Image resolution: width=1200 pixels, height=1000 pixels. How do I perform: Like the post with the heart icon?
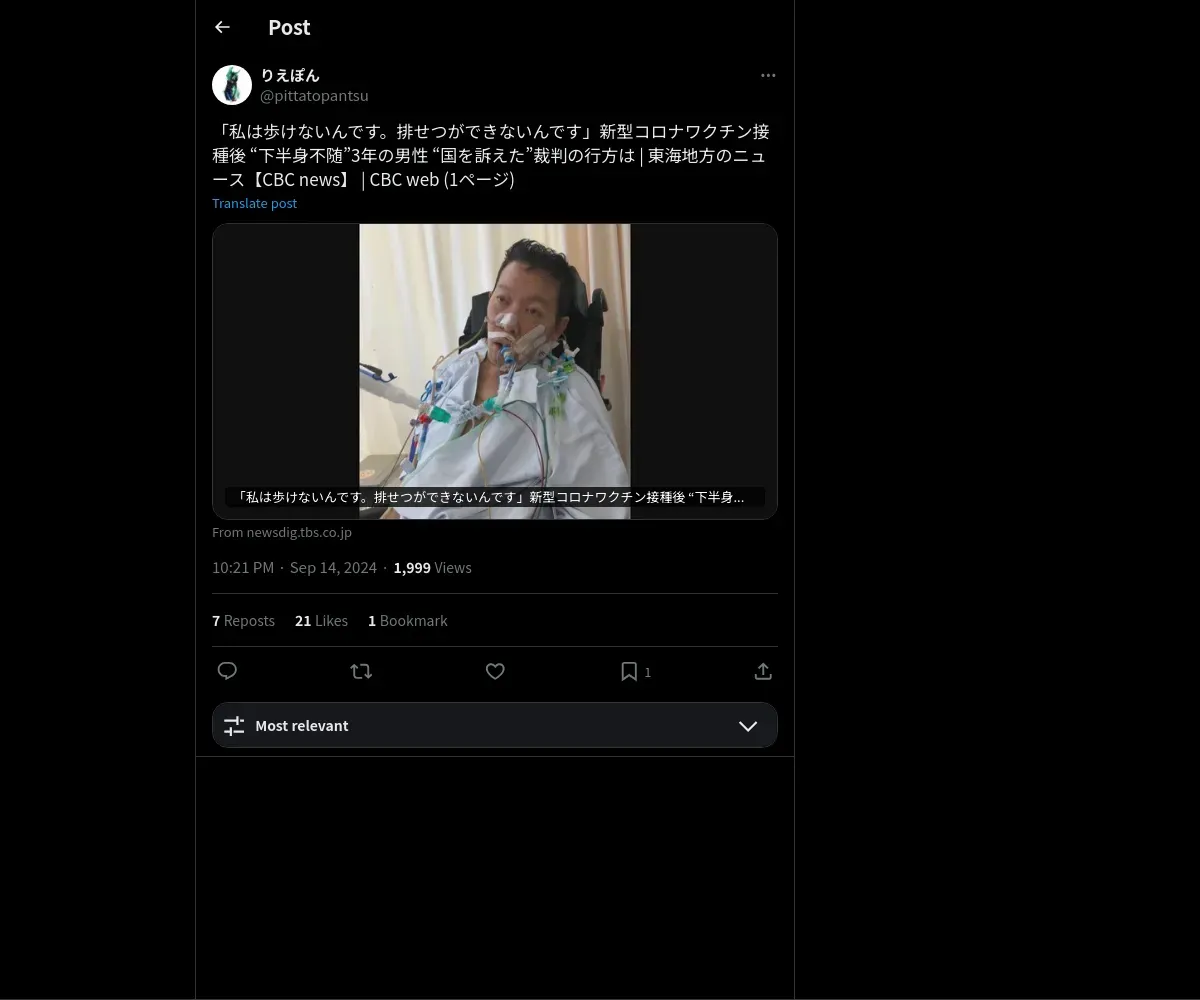click(495, 671)
